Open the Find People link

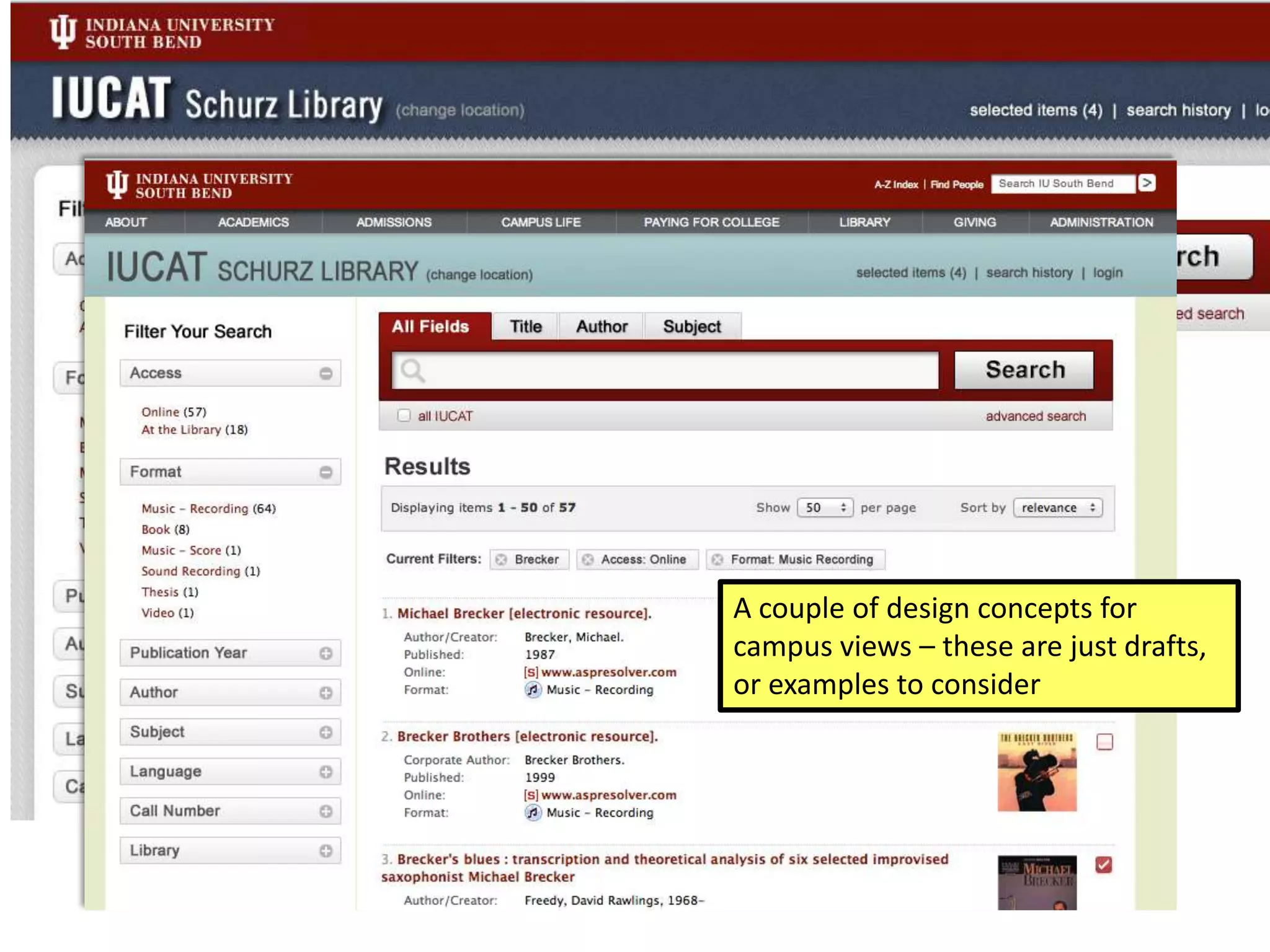(x=956, y=184)
